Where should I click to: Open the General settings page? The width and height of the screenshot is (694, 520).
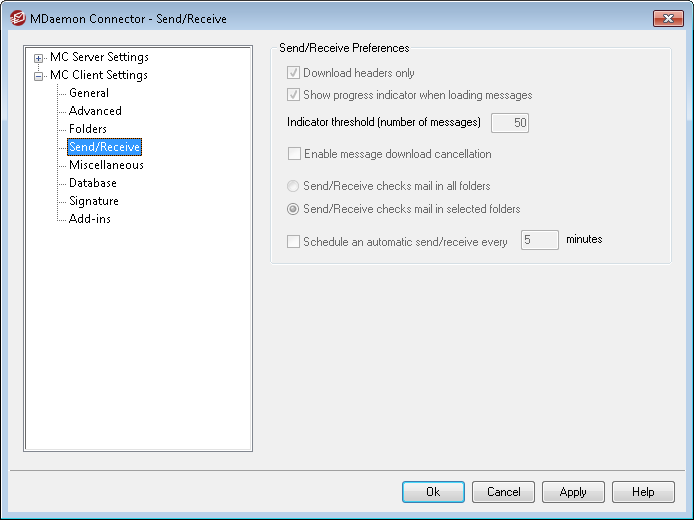(x=89, y=93)
